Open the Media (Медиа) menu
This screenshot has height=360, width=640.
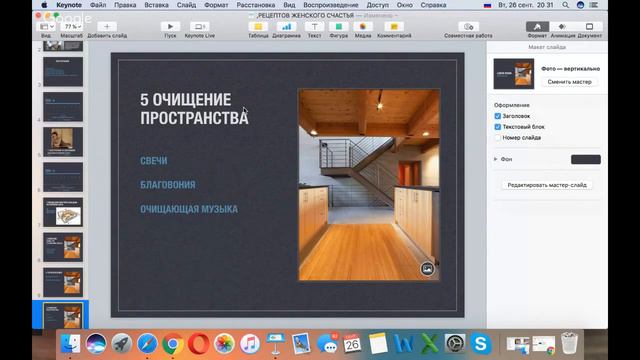coord(363,27)
